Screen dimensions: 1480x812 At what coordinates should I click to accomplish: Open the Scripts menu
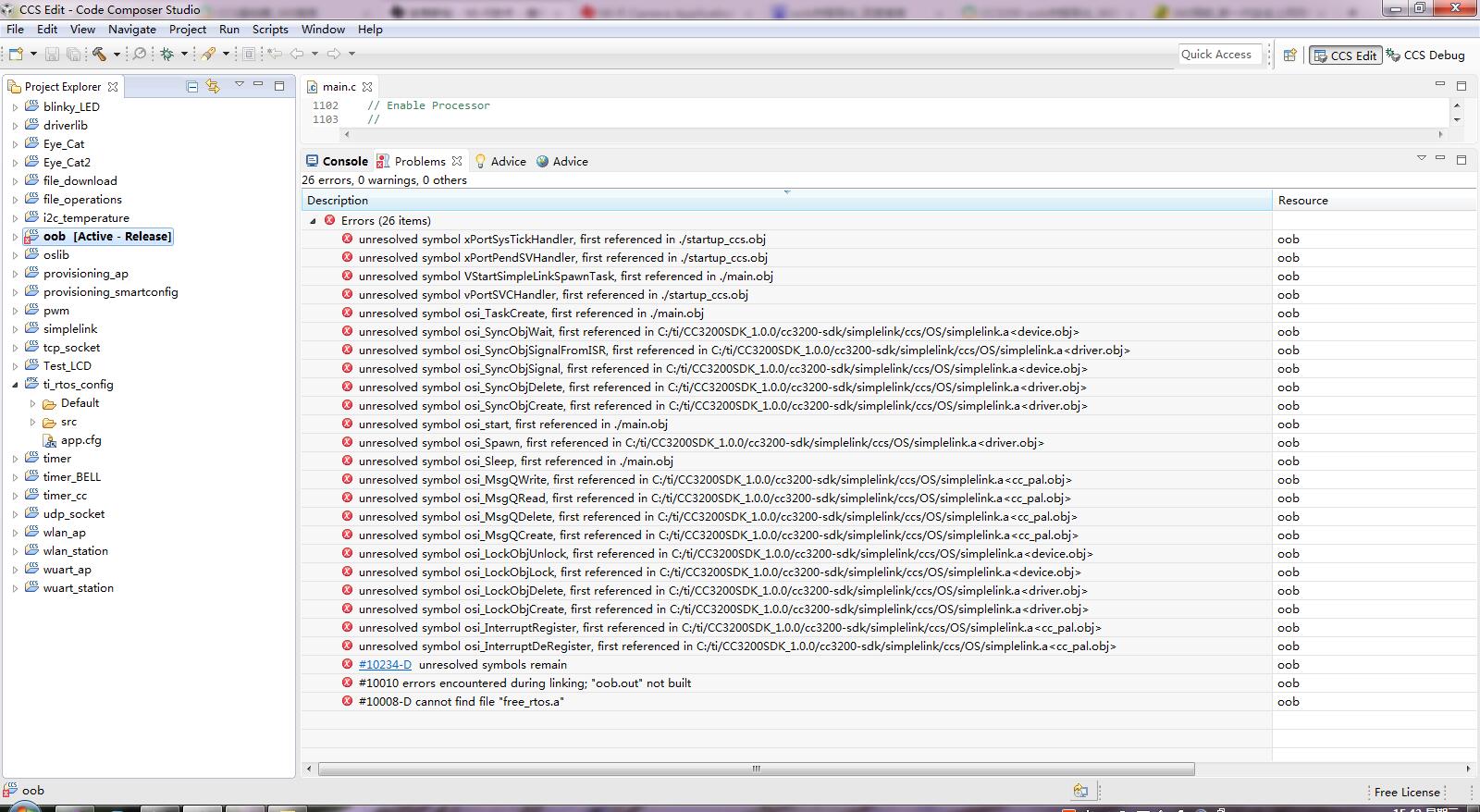click(270, 29)
